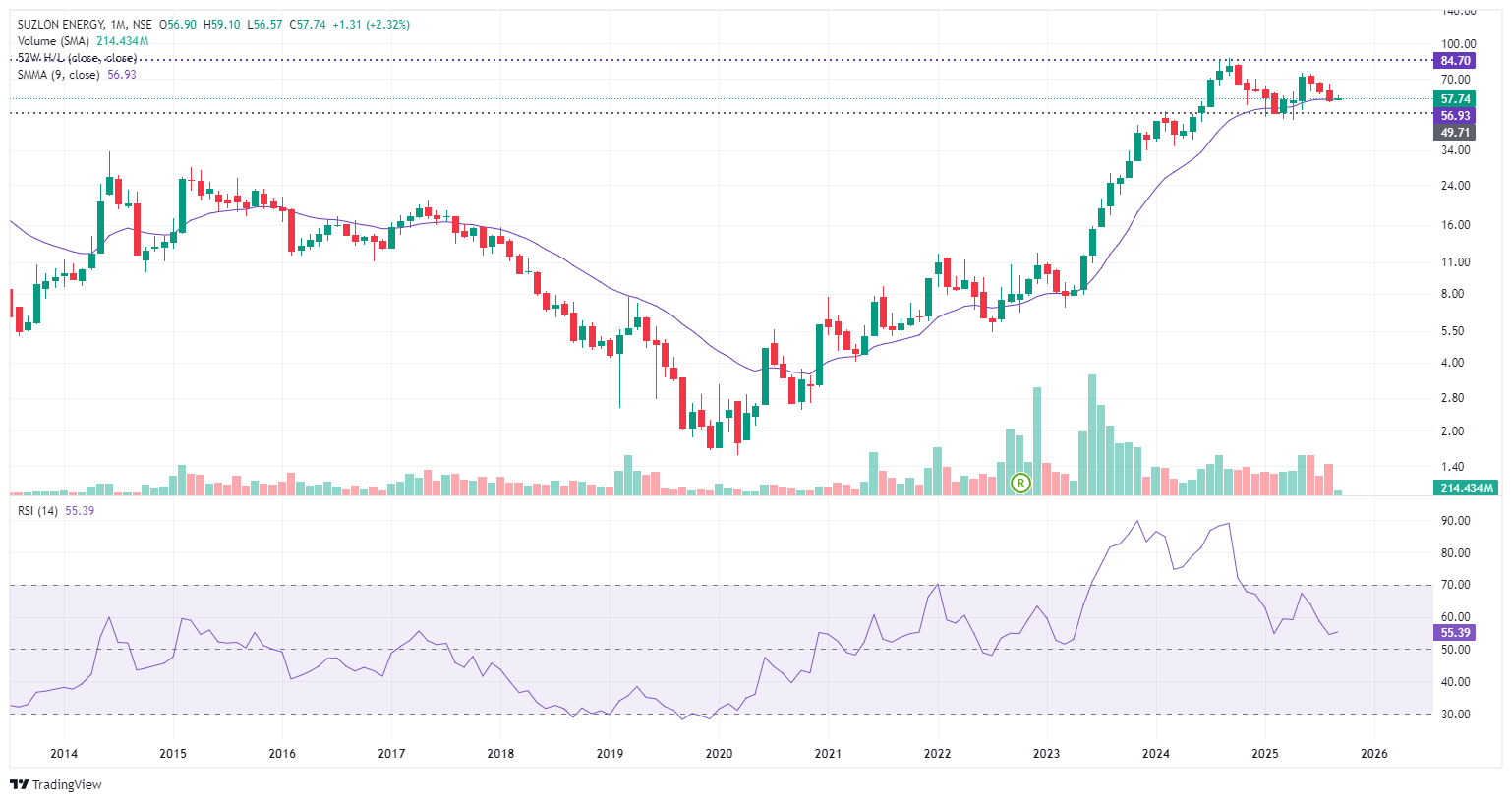Image resolution: width=1512 pixels, height=802 pixels.
Task: Click the 2023 label on the time axis
Action: point(1046,754)
